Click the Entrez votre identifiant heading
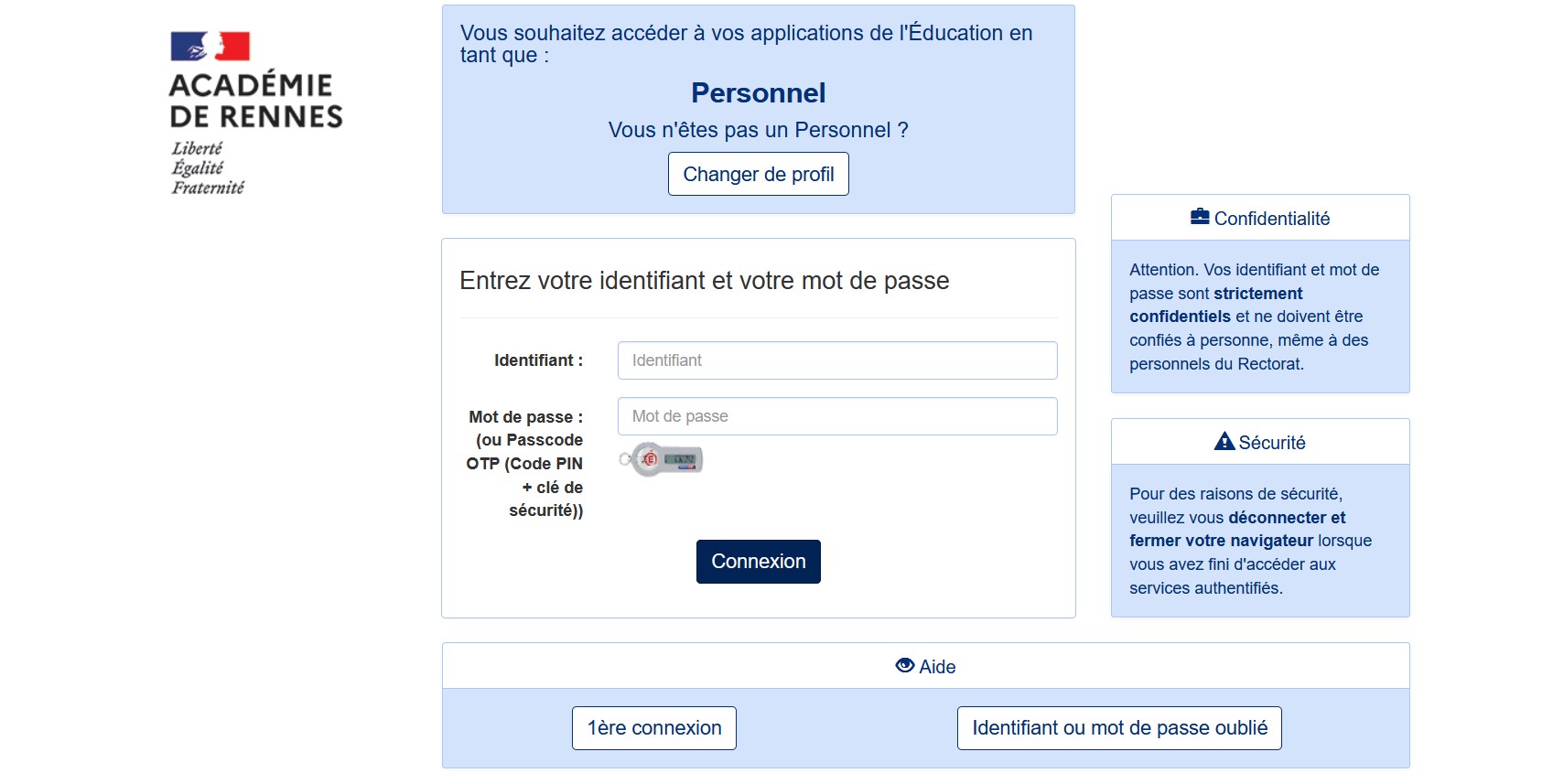This screenshot has width=1553, height=784. [705, 281]
